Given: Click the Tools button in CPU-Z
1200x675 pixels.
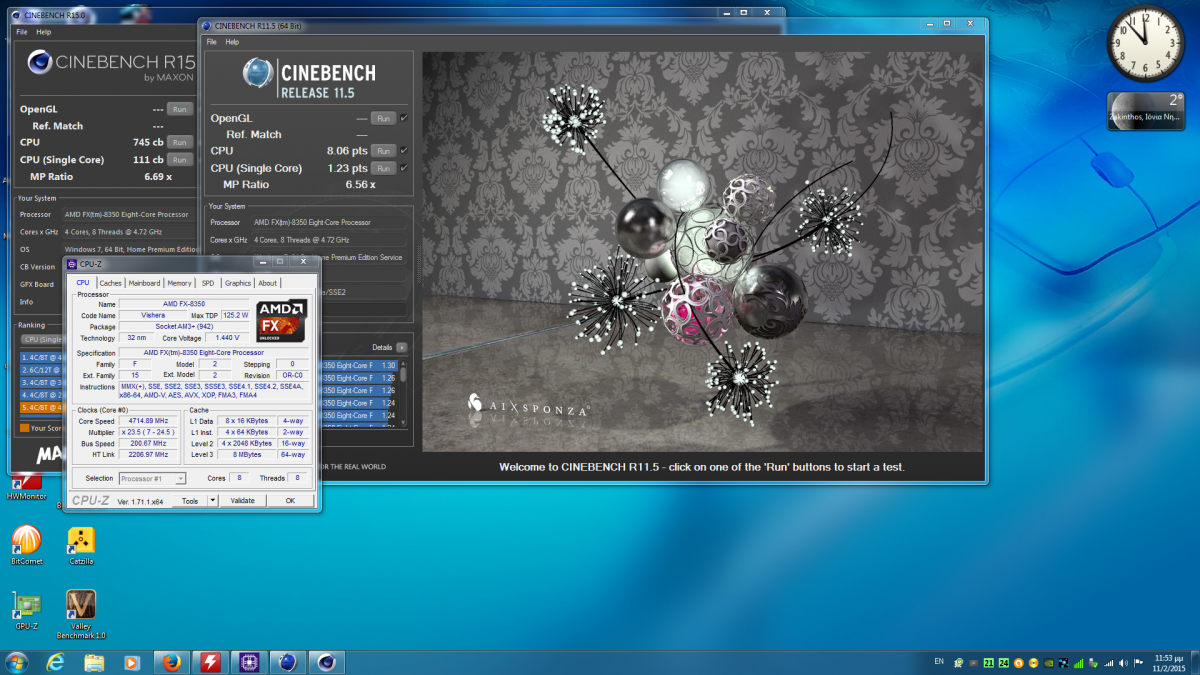Looking at the screenshot, I should click(190, 500).
